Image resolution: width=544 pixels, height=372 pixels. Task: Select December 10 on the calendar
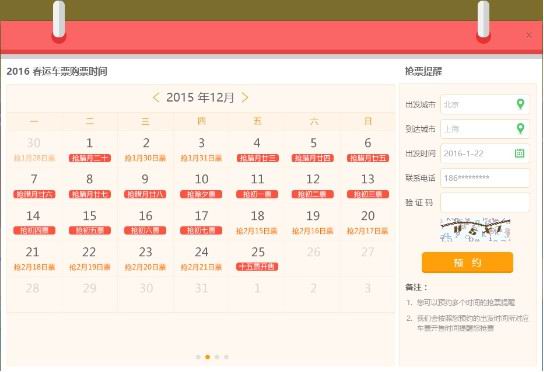pos(202,179)
